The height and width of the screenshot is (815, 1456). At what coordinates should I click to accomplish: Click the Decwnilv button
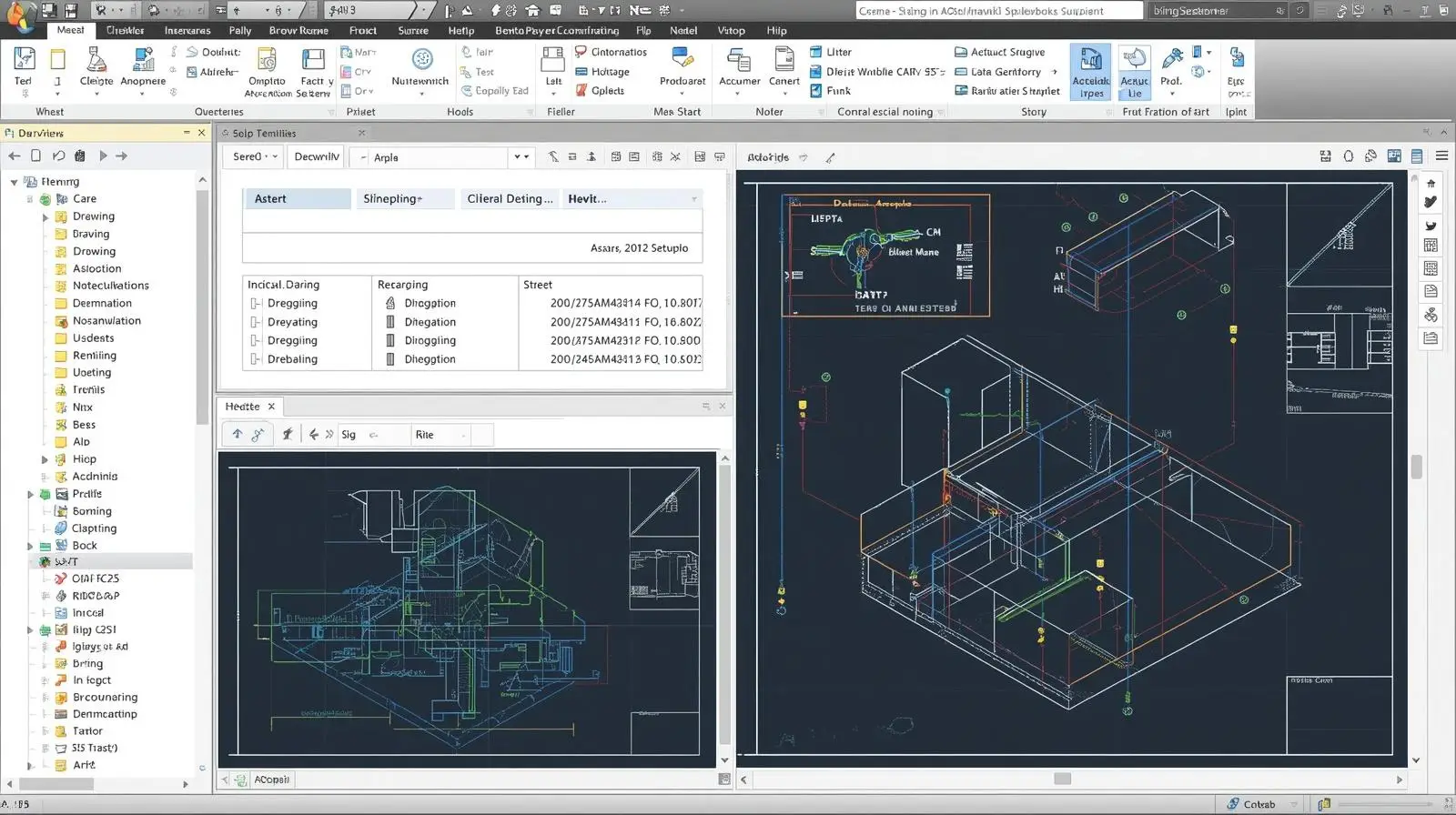(x=316, y=157)
